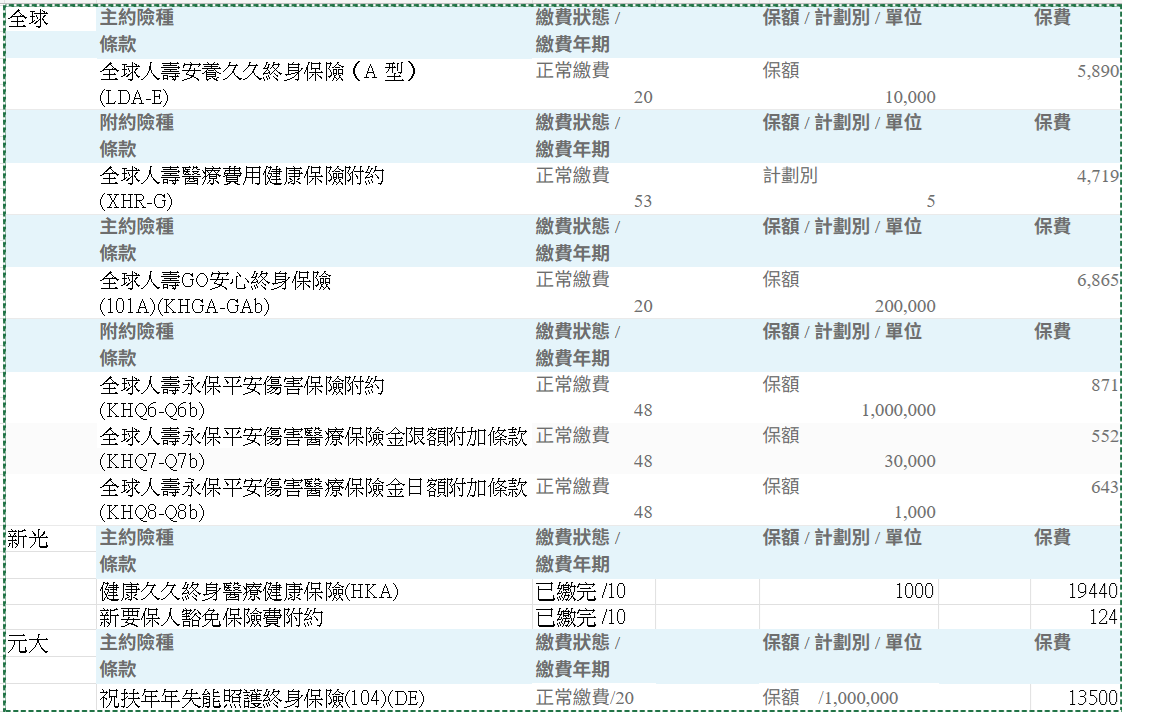Select plan value 5 under 計劃別
Screen dimensions: 1152x712
(x=931, y=201)
